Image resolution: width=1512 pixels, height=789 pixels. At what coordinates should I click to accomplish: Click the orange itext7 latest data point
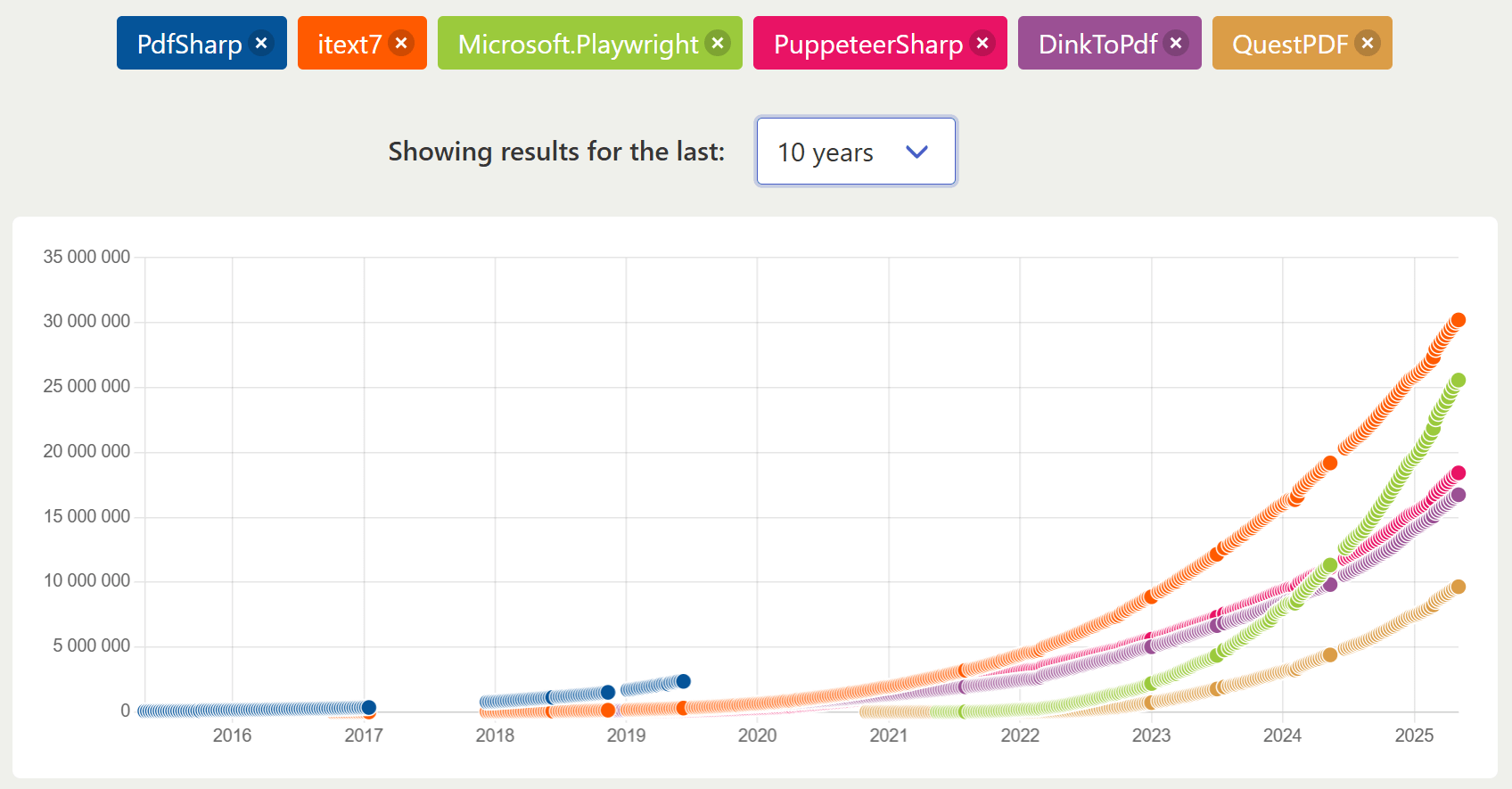pyautogui.click(x=1459, y=320)
